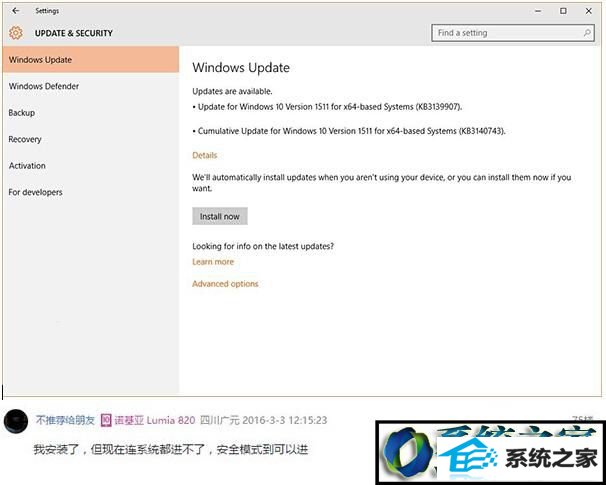Open the Learn more link
Viewport: 606px width, 485px height.
click(213, 262)
